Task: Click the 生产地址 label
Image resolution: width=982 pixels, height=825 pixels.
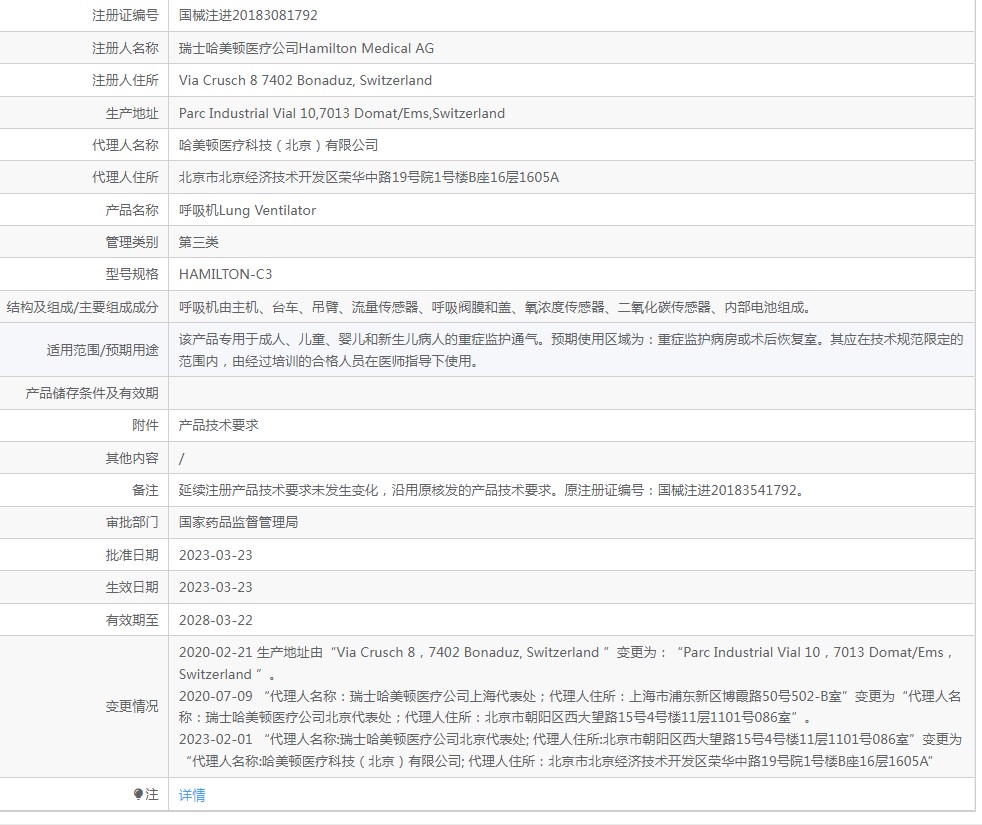Action: (x=132, y=113)
